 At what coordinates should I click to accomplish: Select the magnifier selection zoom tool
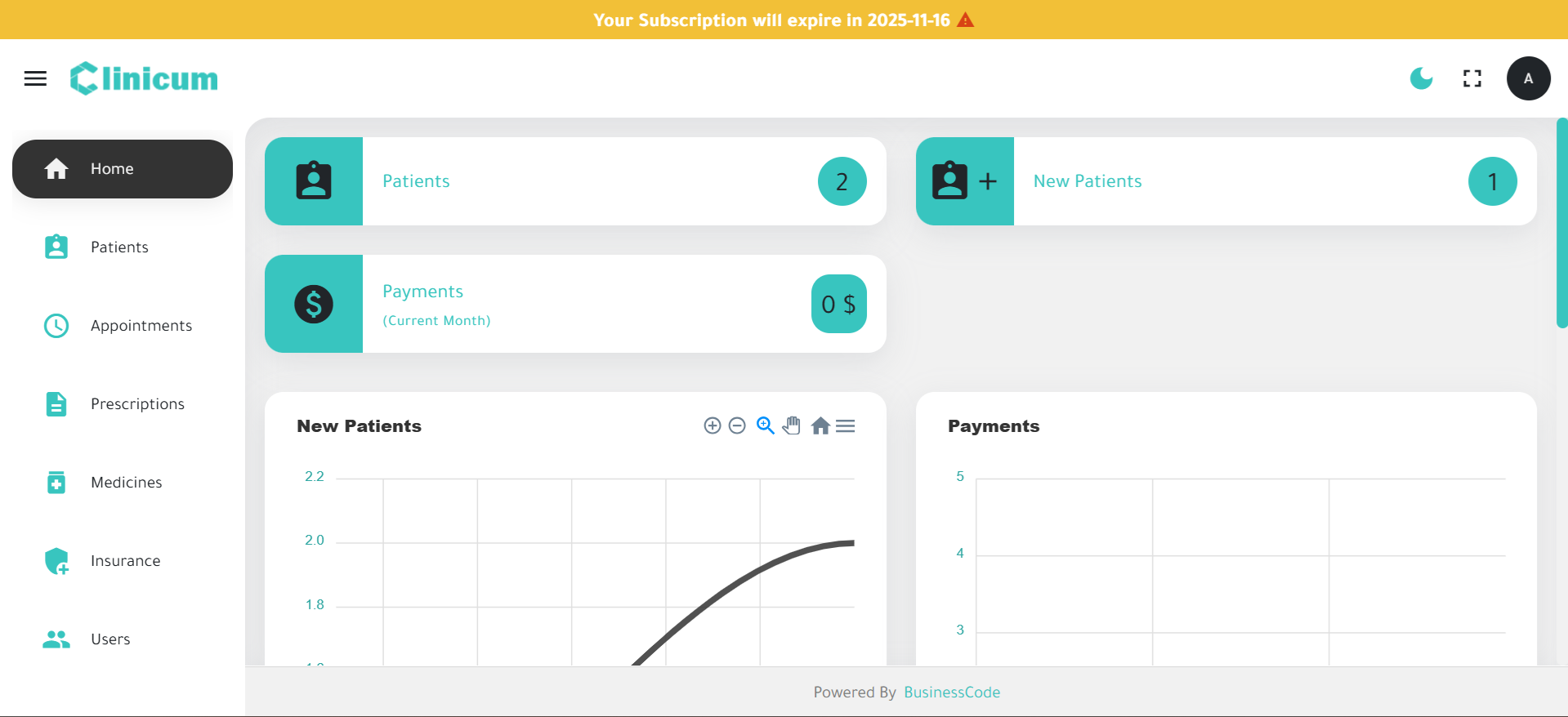coord(765,426)
